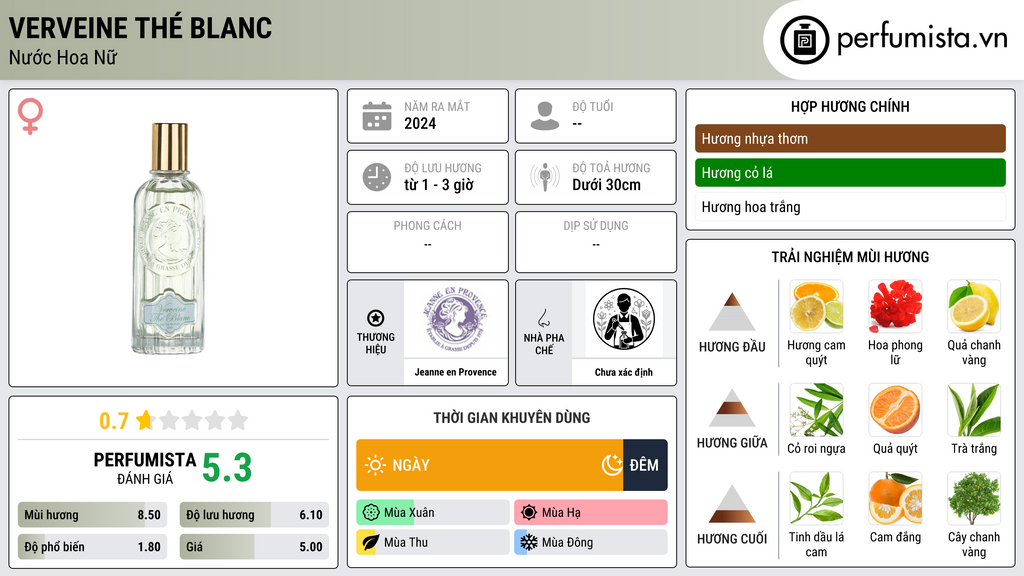Image resolution: width=1024 pixels, height=576 pixels.
Task: Click the nose icon above Nhà pha chế
Action: [543, 318]
